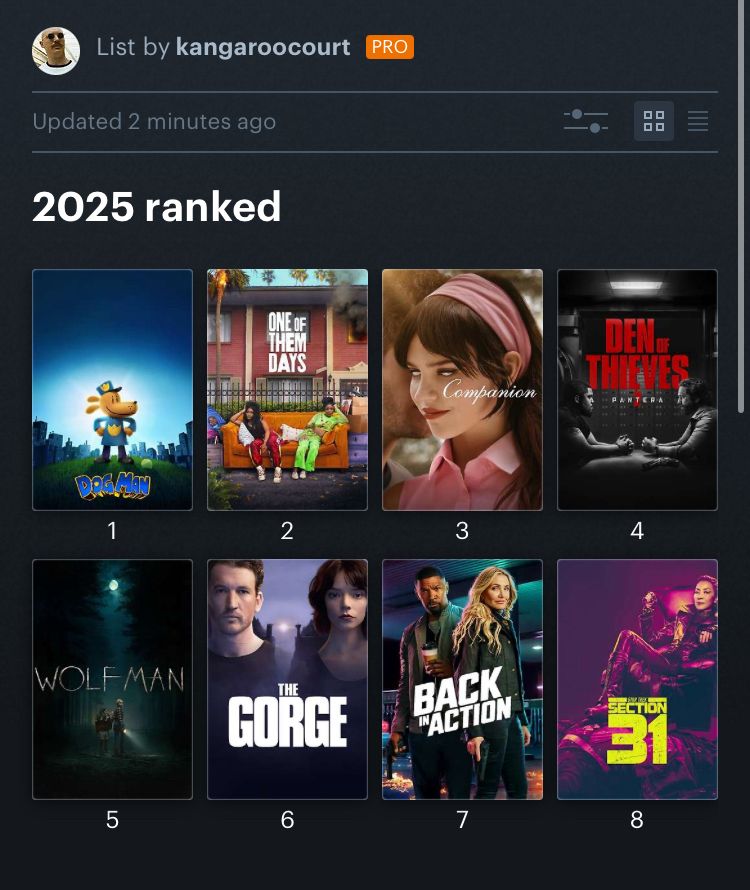
Task: Click rank number 4 under Den of Thieves
Action: [x=637, y=531]
